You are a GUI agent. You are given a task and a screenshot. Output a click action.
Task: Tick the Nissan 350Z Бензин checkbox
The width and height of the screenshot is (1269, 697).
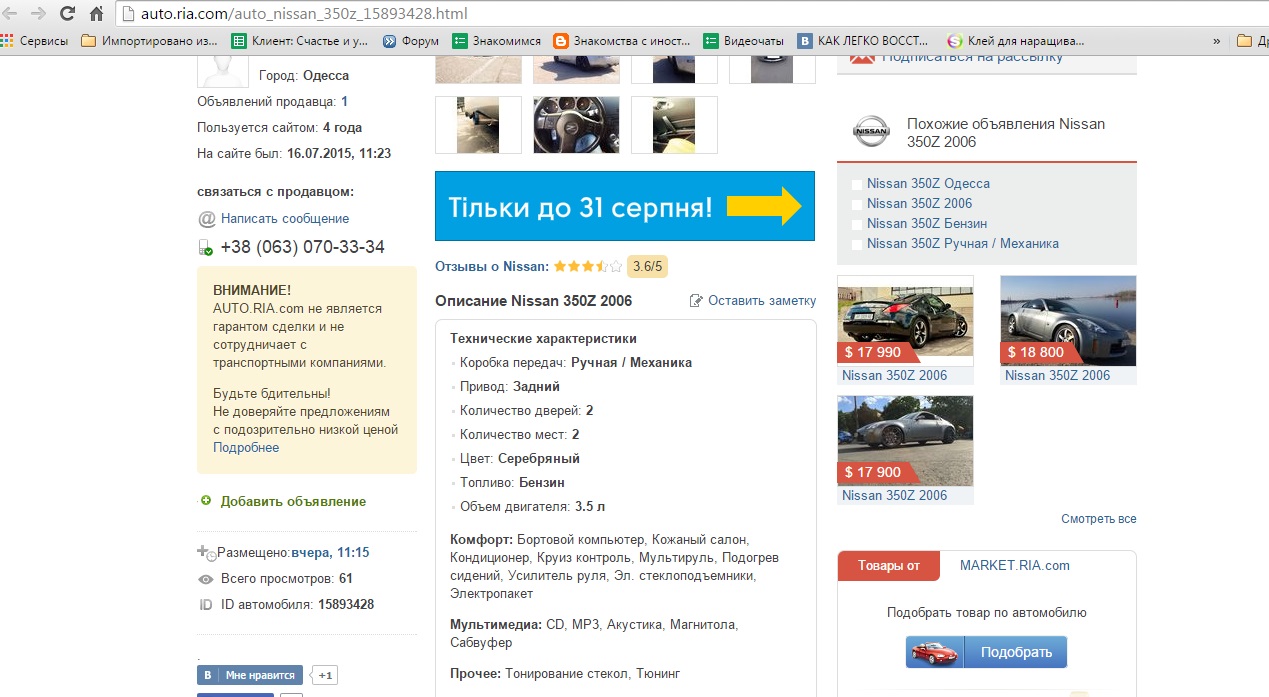click(857, 224)
